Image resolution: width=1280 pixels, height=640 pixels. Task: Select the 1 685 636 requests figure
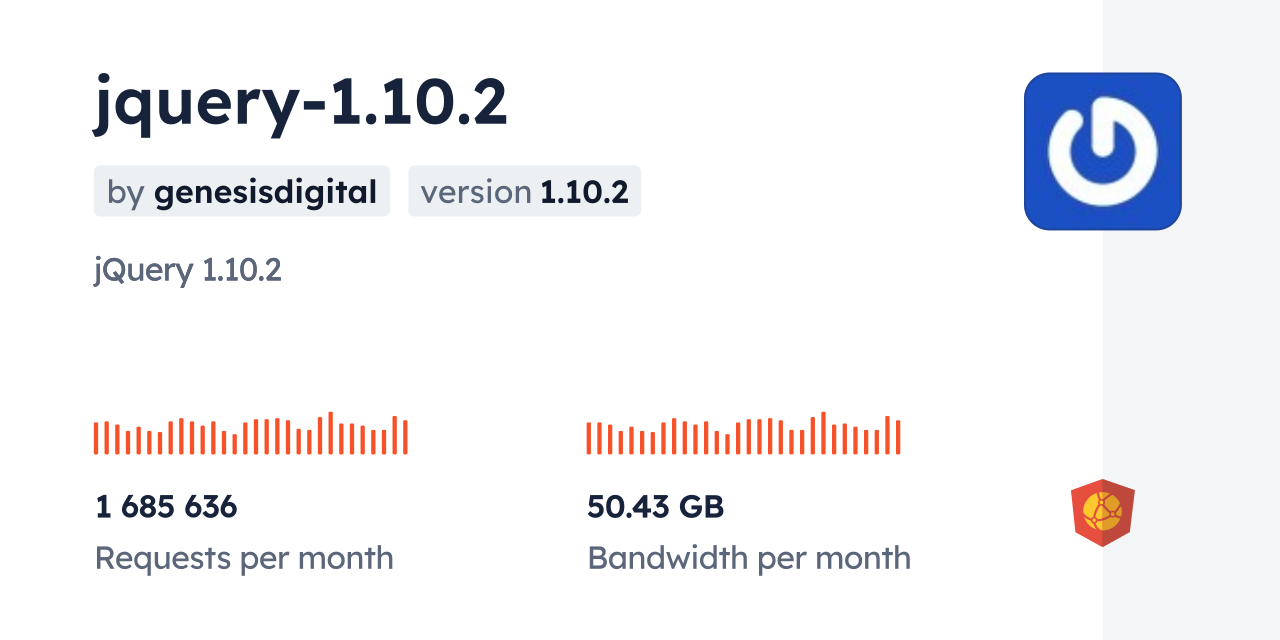166,507
